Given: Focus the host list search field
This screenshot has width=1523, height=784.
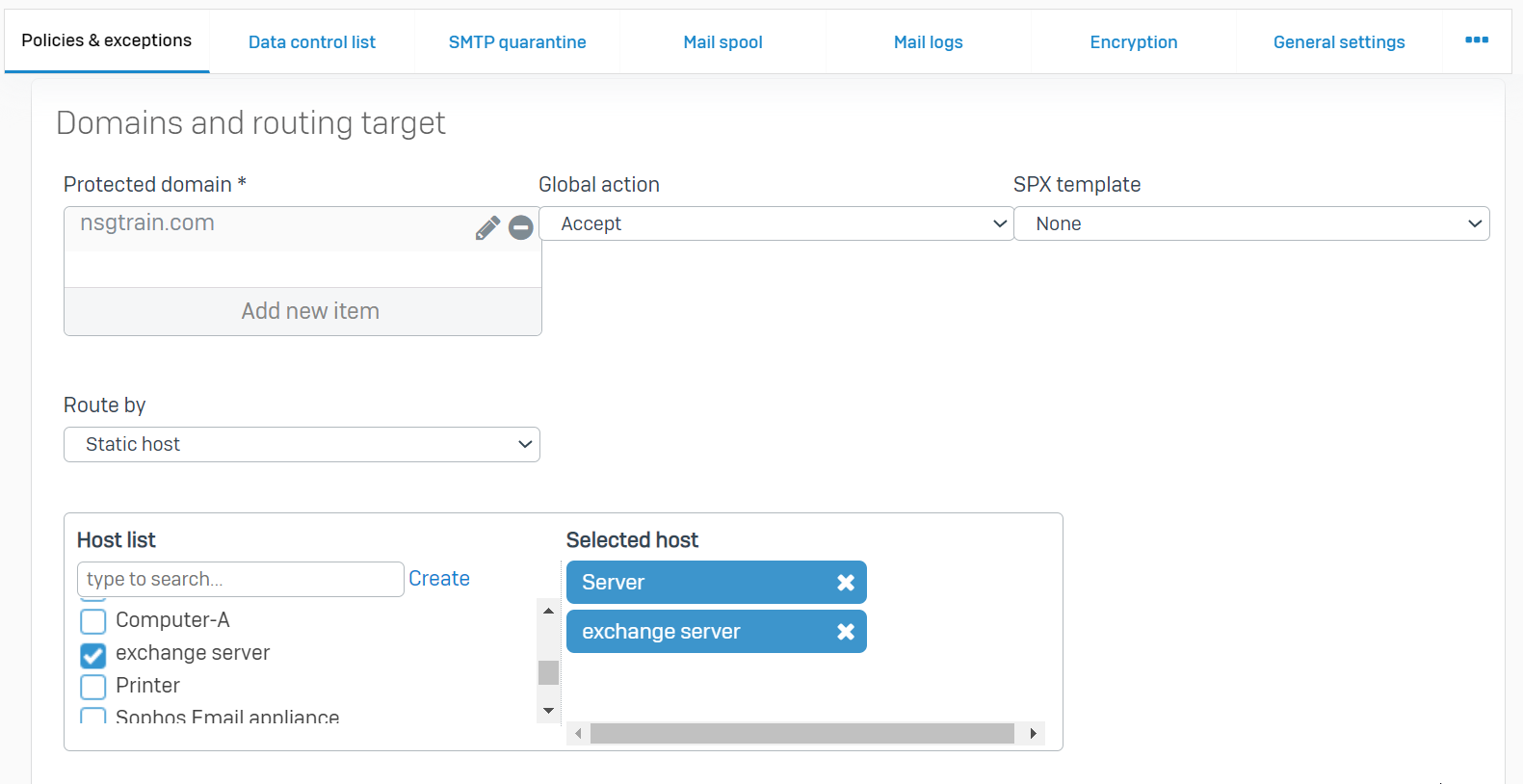Looking at the screenshot, I should click(x=240, y=579).
